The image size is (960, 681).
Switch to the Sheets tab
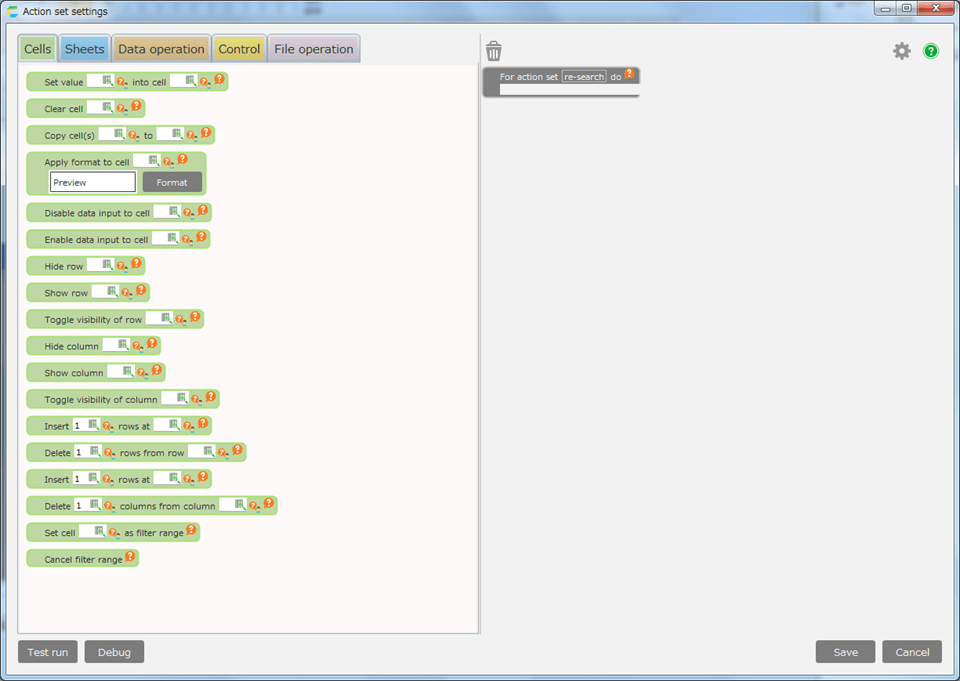pos(84,49)
